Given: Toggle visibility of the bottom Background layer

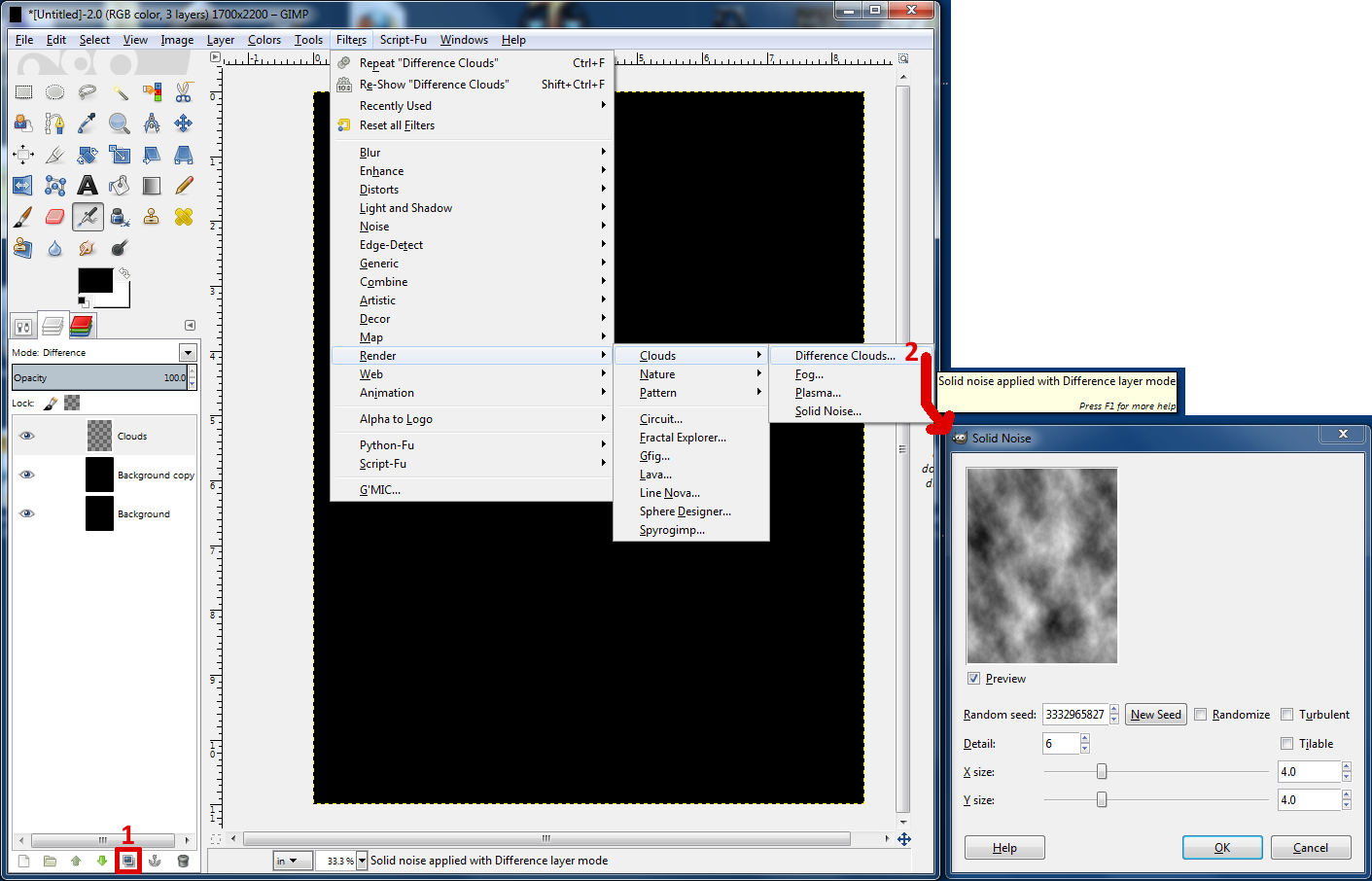Looking at the screenshot, I should point(27,513).
